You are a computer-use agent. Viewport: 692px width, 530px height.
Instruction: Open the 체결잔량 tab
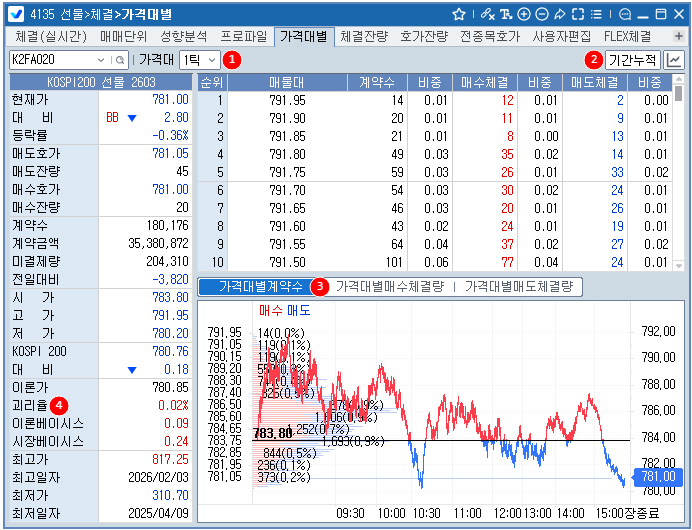(364, 37)
